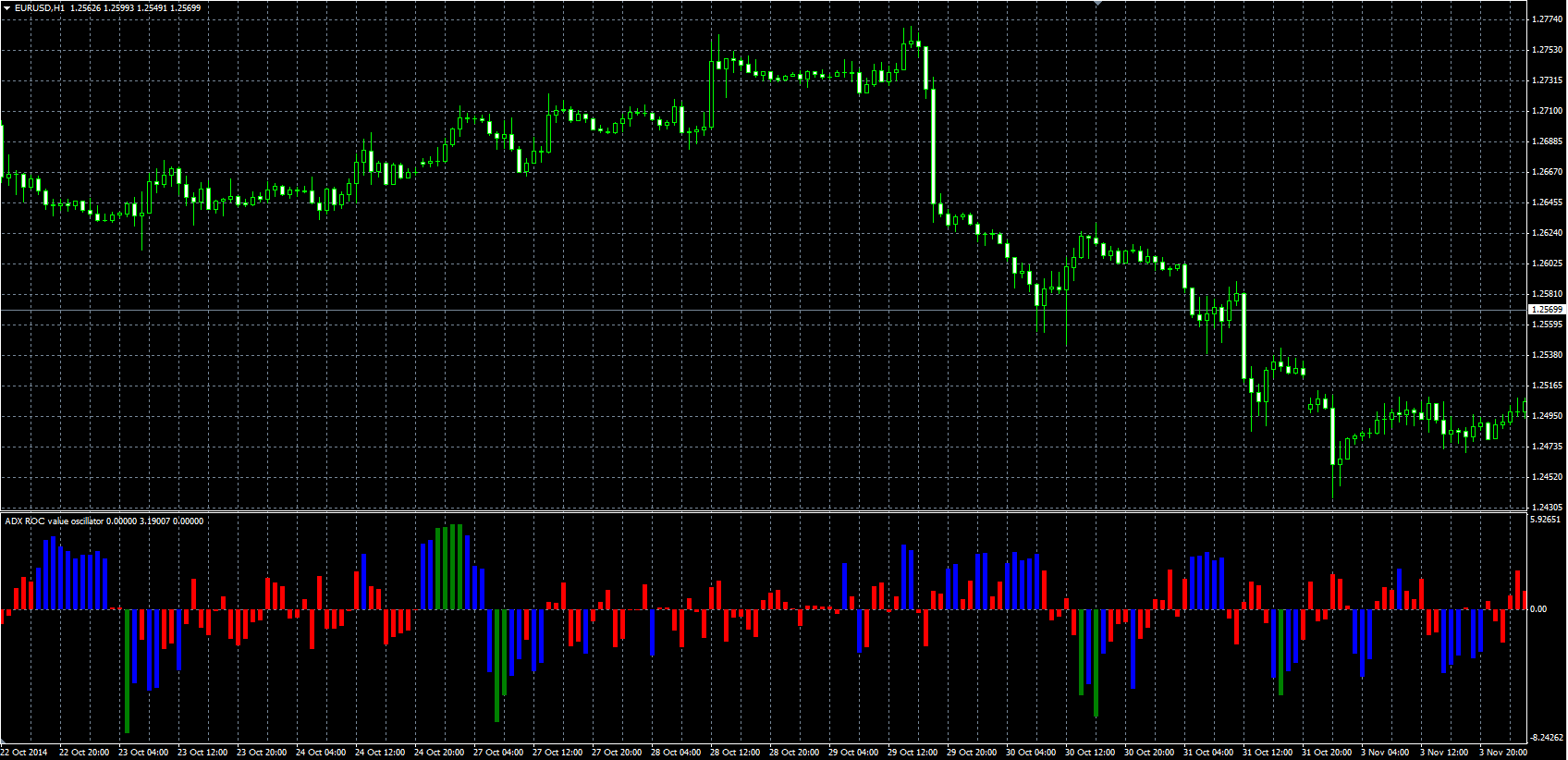This screenshot has height=760, width=1568.
Task: Click the oscillator minimum value -8.24262
Action: pos(1547,738)
